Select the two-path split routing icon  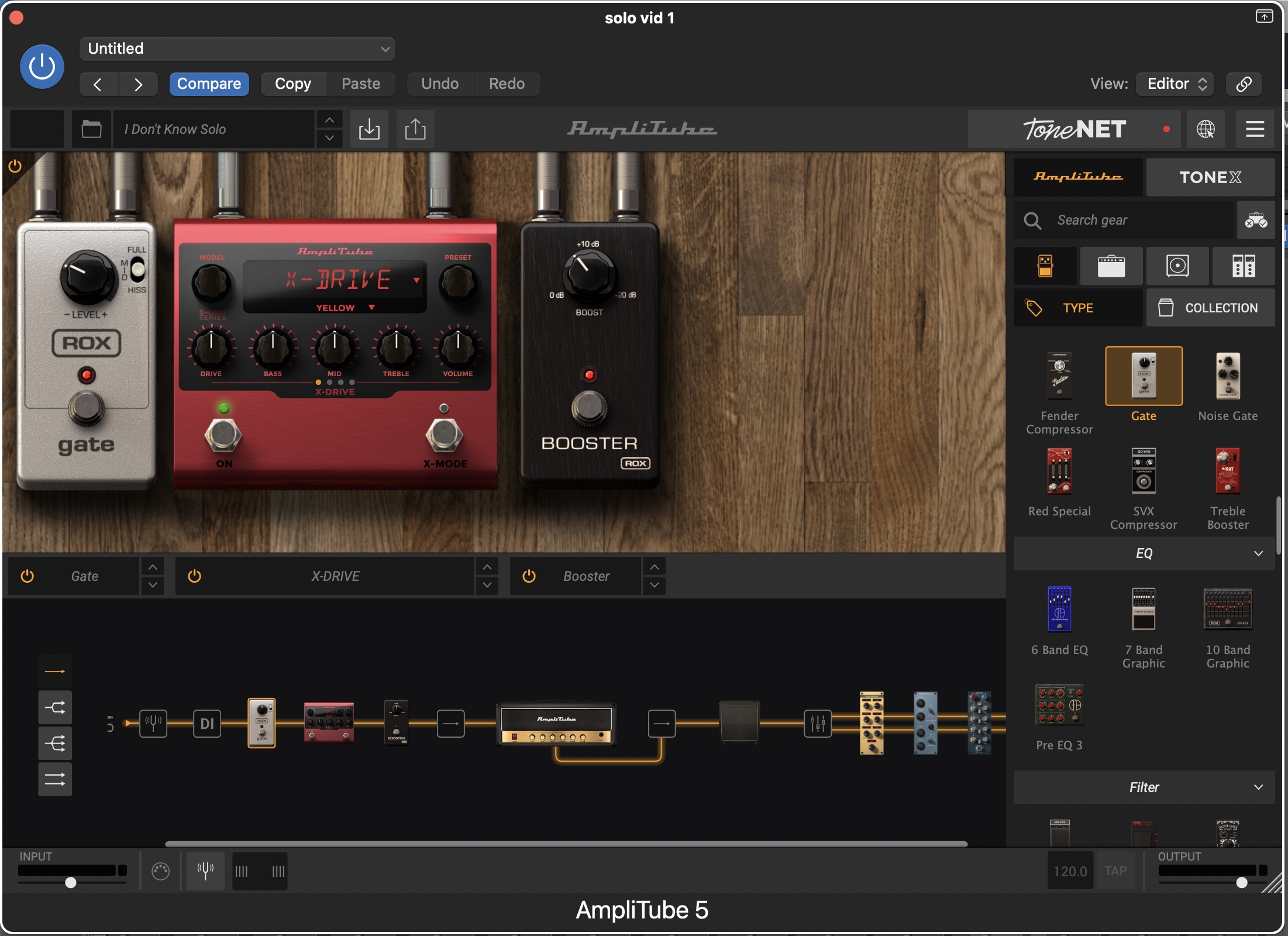(55, 707)
